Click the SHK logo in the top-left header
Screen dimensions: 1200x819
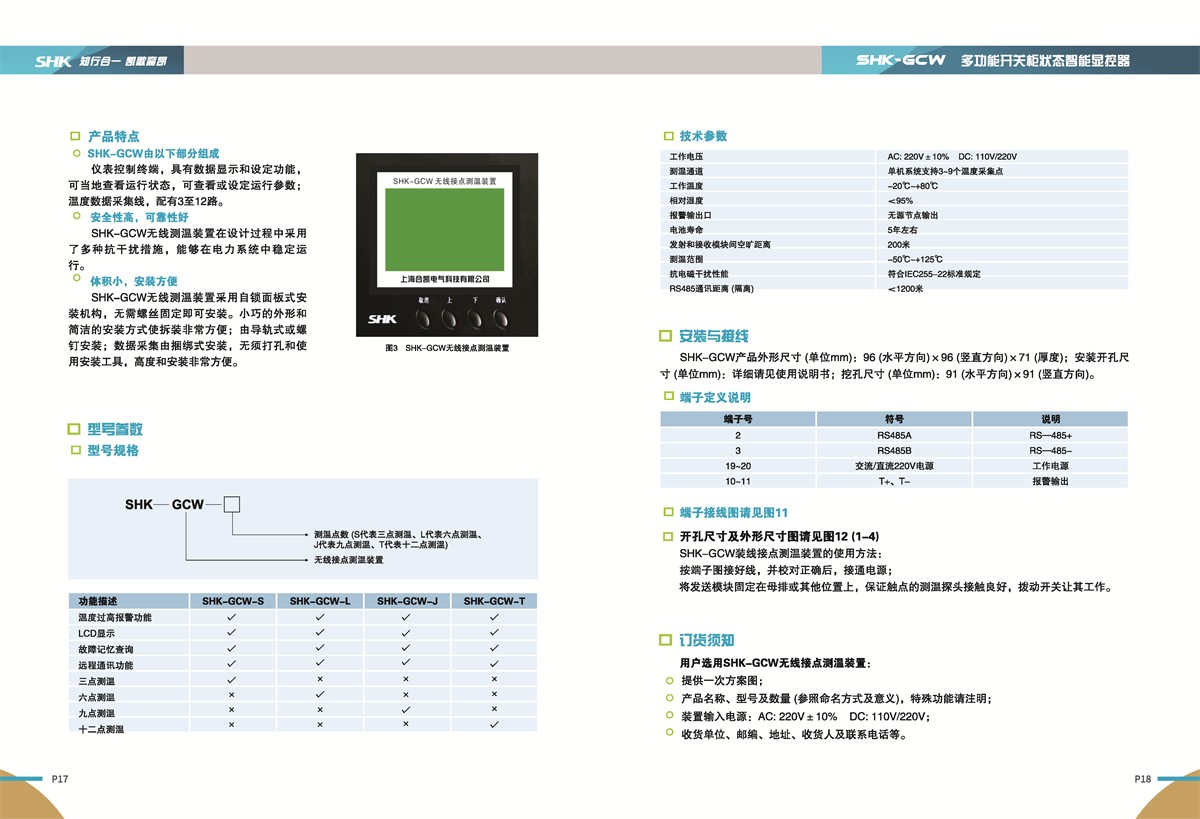[53, 61]
